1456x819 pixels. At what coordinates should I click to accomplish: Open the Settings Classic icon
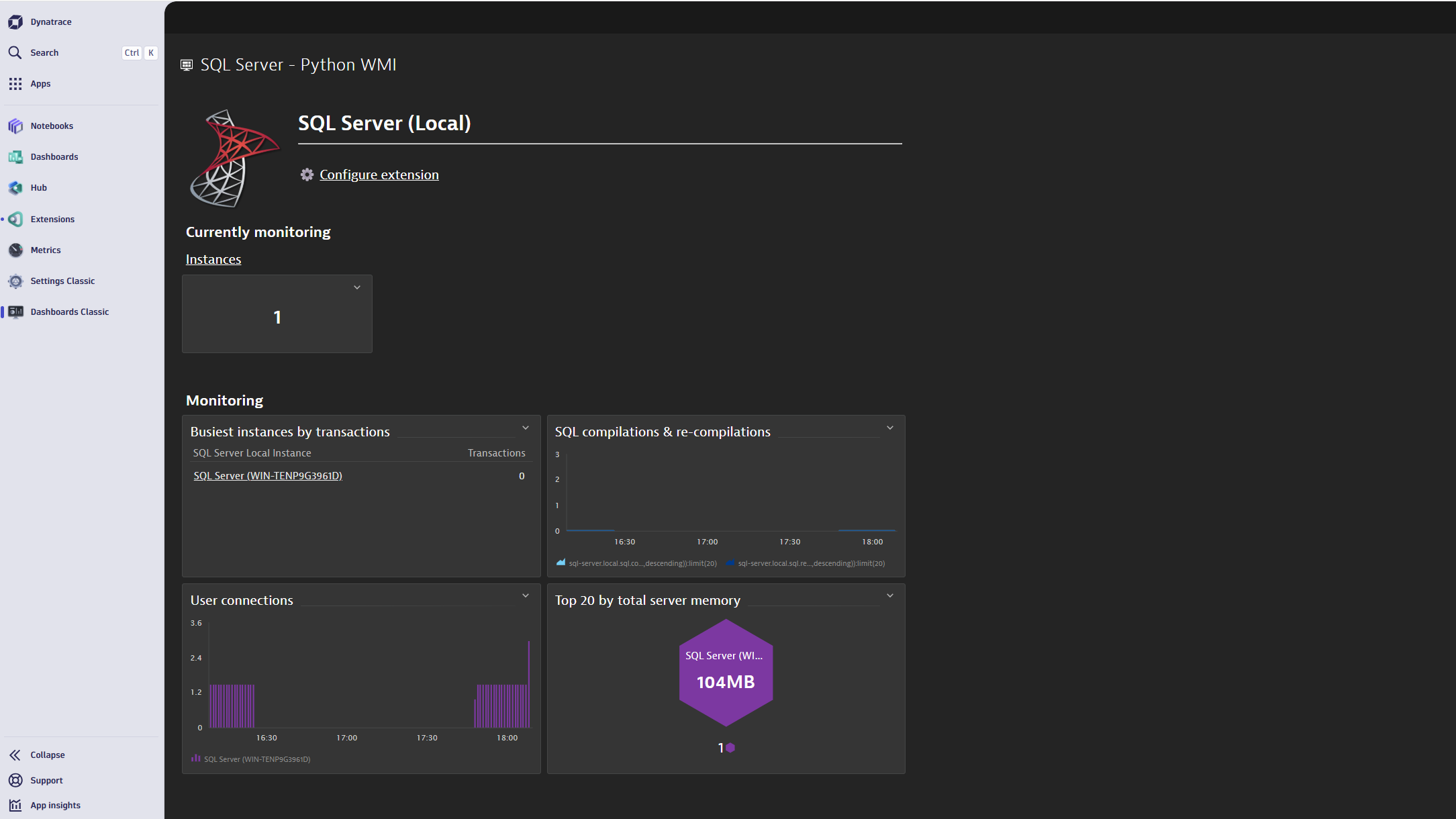[15, 281]
